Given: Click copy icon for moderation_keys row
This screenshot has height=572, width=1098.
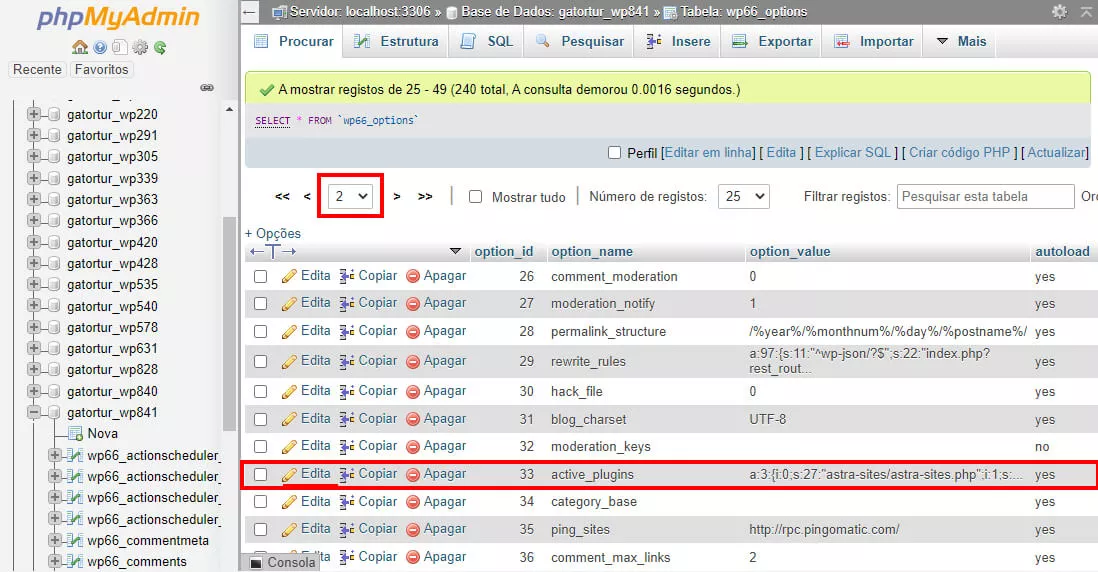Looking at the screenshot, I should point(347,447).
